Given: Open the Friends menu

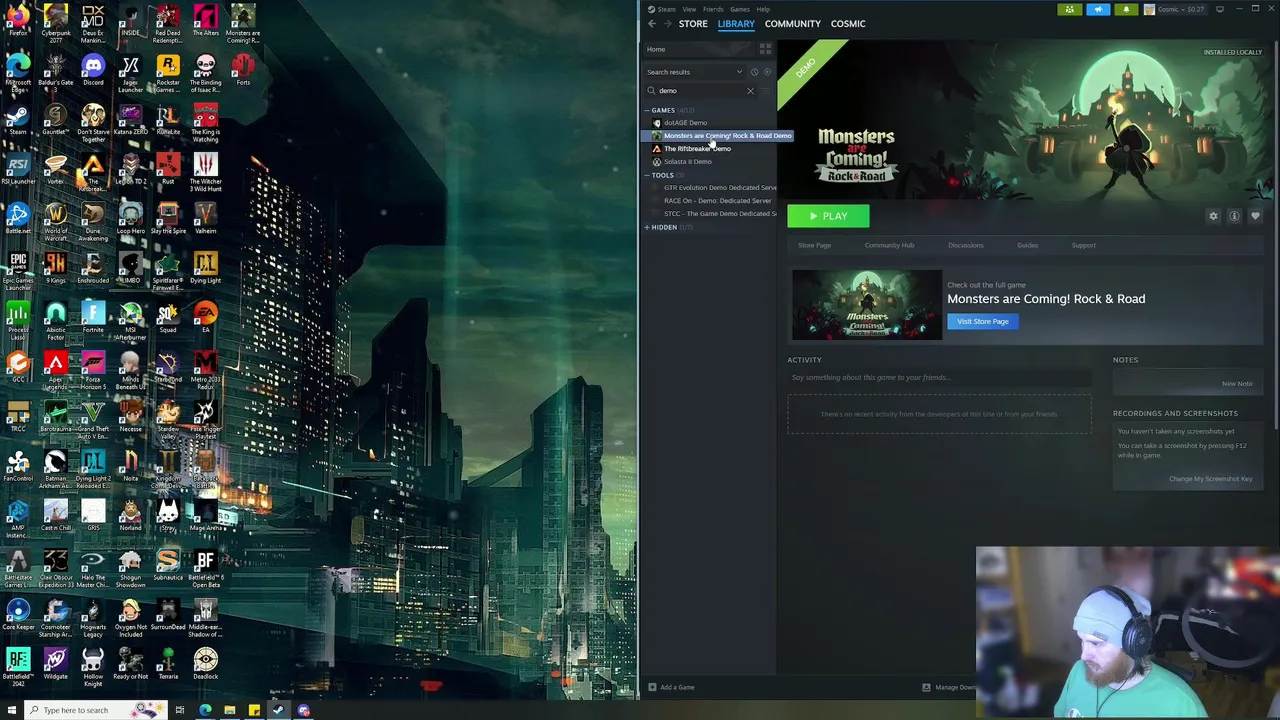Looking at the screenshot, I should (x=713, y=9).
